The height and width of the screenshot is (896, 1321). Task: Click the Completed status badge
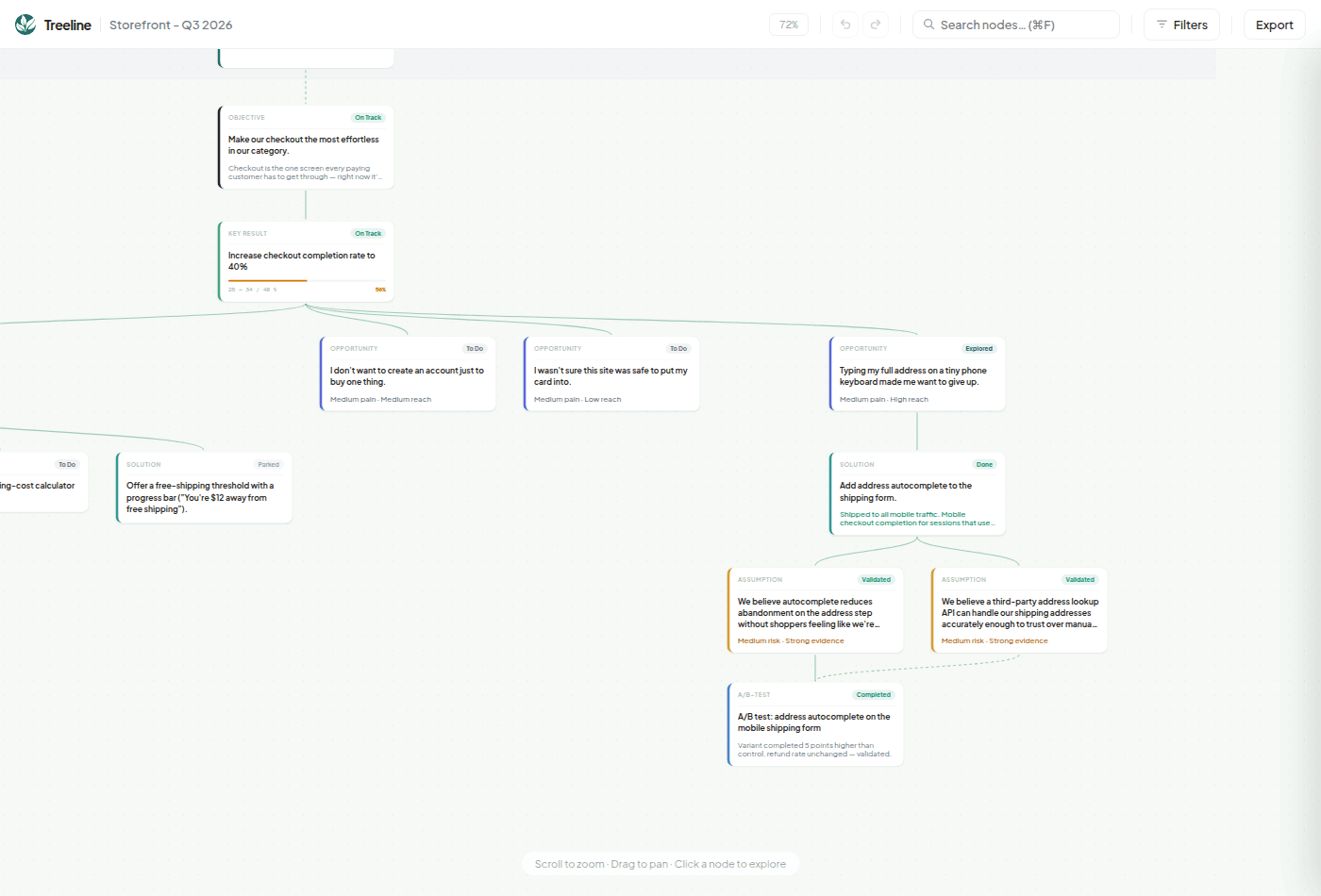pyautogui.click(x=874, y=695)
